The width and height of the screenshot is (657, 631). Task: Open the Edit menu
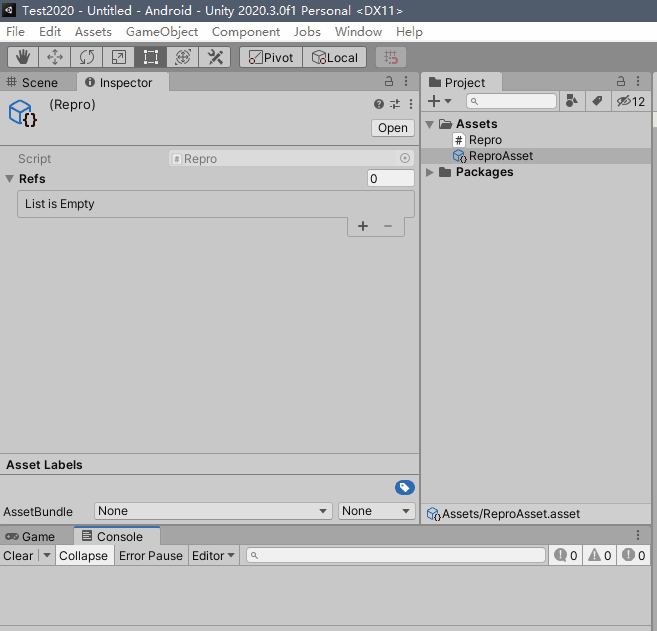(50, 32)
